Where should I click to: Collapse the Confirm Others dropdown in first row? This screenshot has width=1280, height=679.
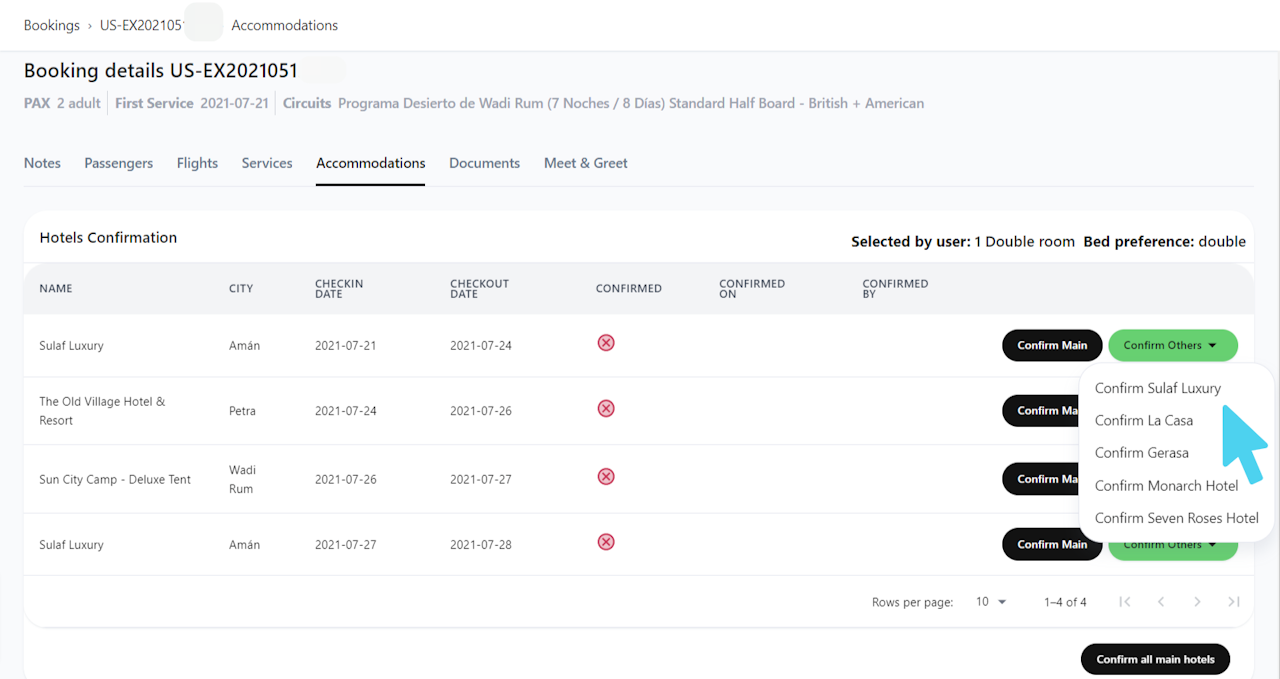[x=1172, y=345]
